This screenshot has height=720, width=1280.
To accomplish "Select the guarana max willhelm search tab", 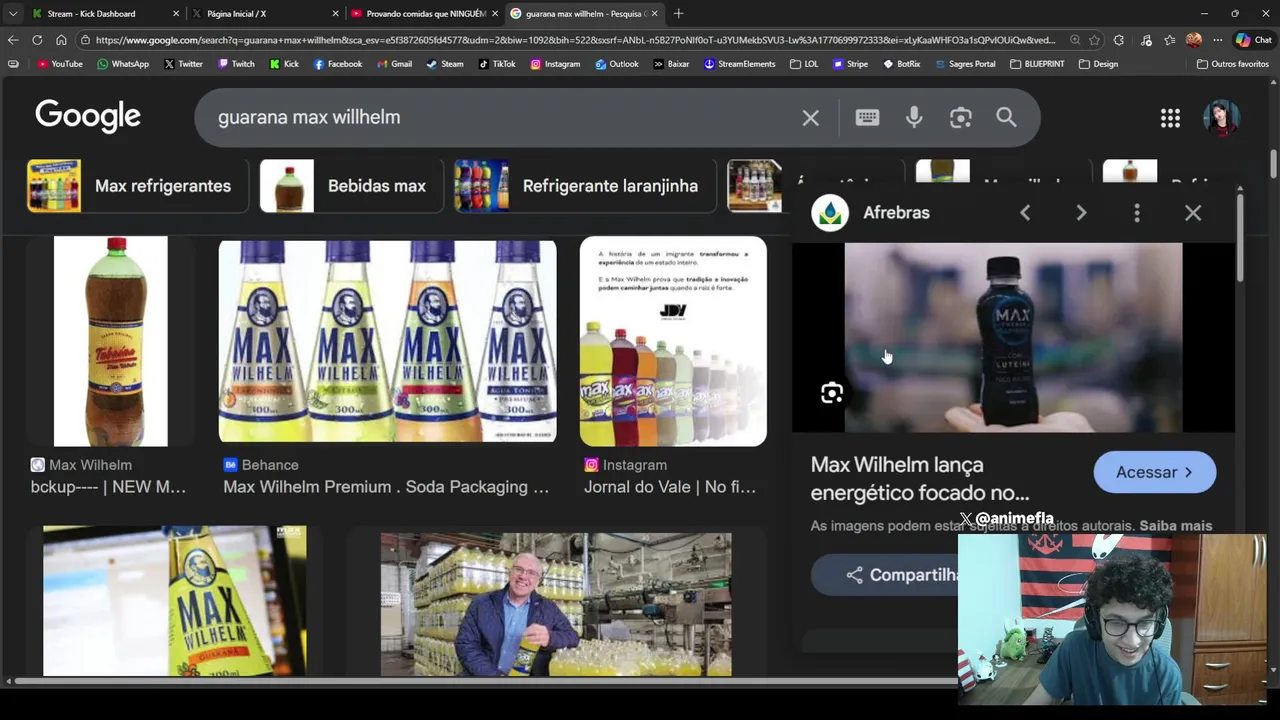I will coord(584,14).
